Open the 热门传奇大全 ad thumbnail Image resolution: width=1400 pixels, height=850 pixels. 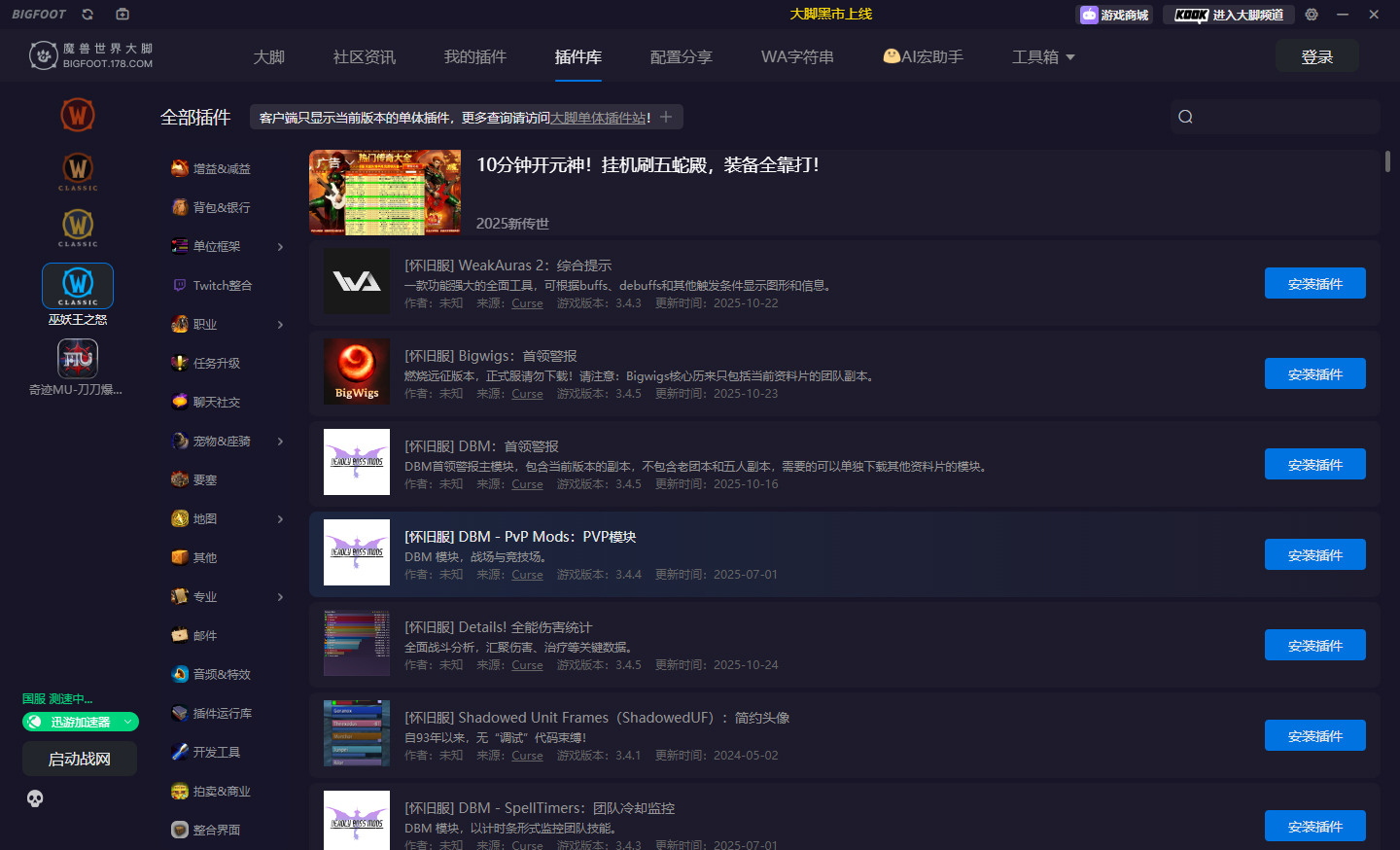pos(385,193)
